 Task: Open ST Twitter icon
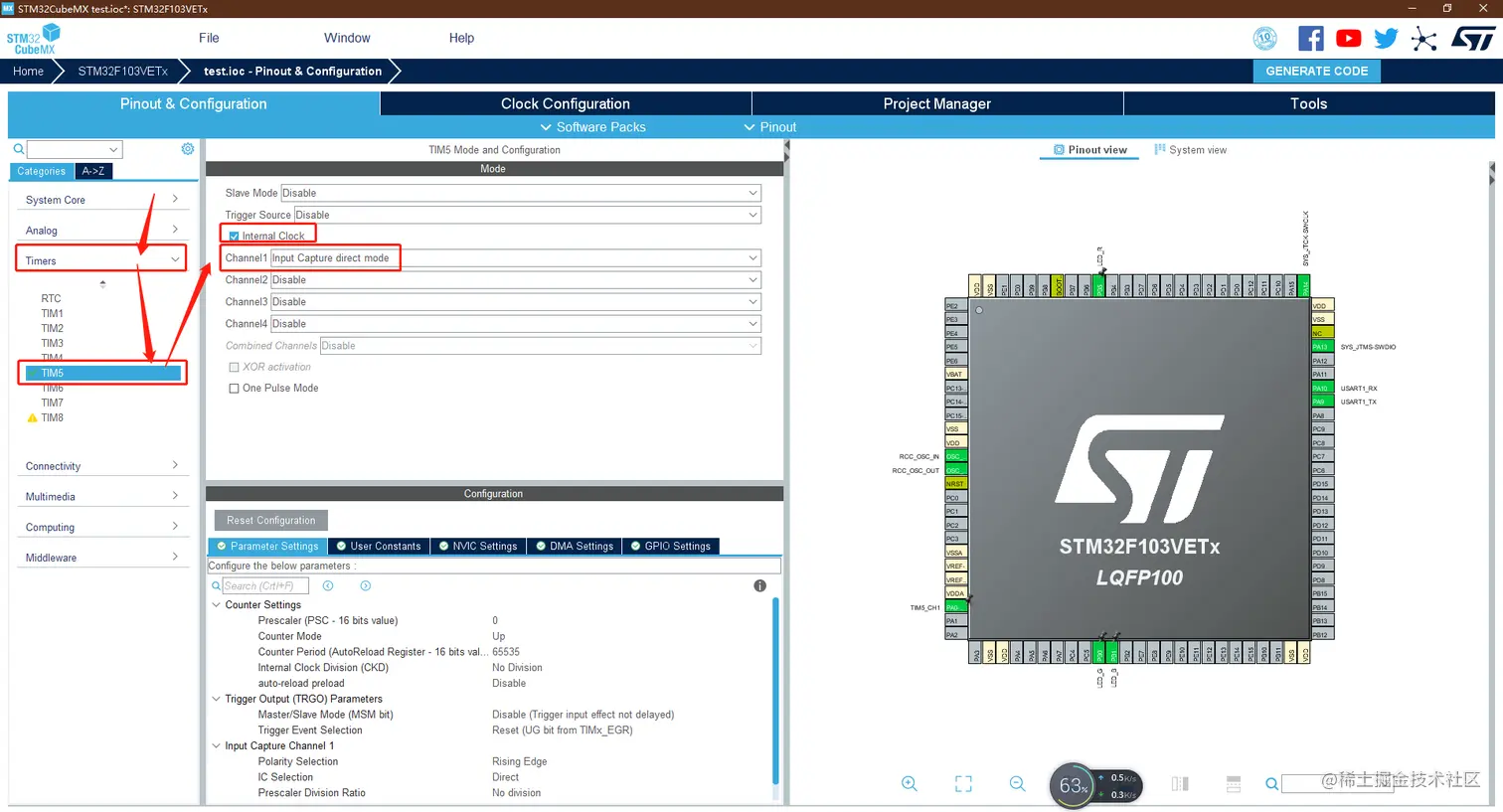tap(1386, 39)
